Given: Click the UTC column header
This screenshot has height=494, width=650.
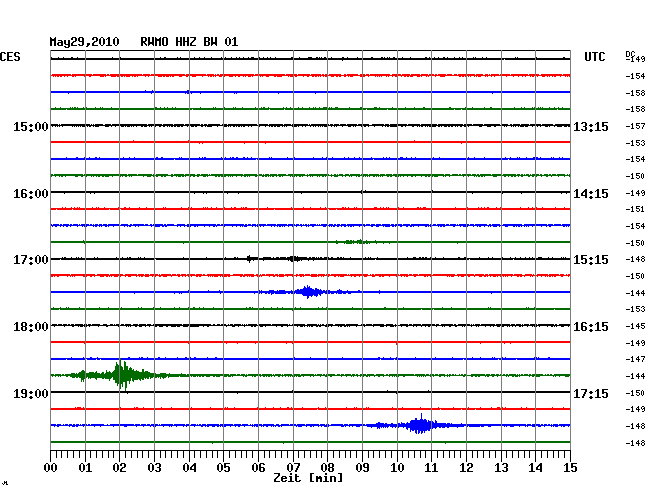Looking at the screenshot, I should 594,57.
